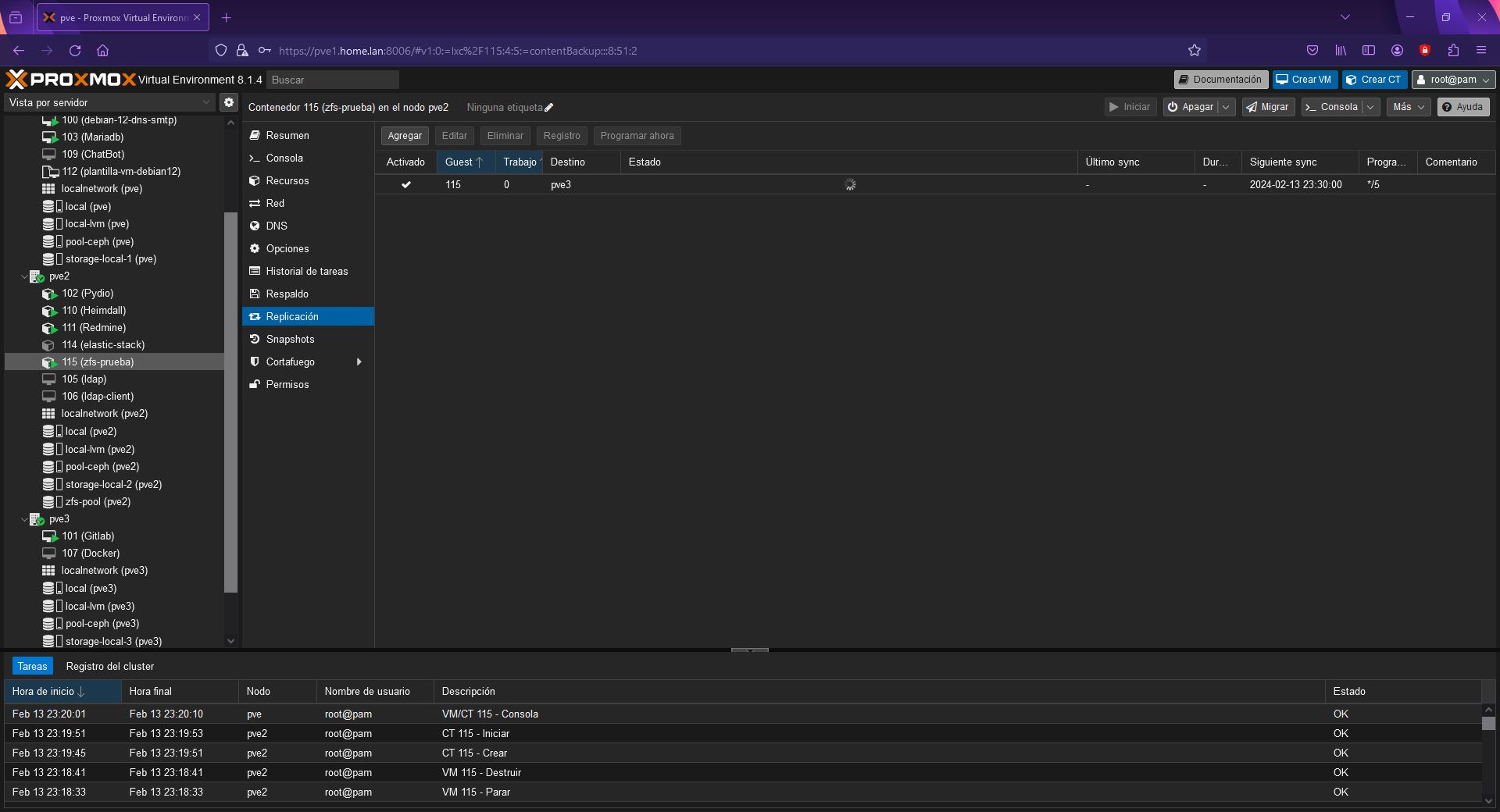Open the Apagar dropdown arrow
The height and width of the screenshot is (812, 1500).
(1226, 107)
